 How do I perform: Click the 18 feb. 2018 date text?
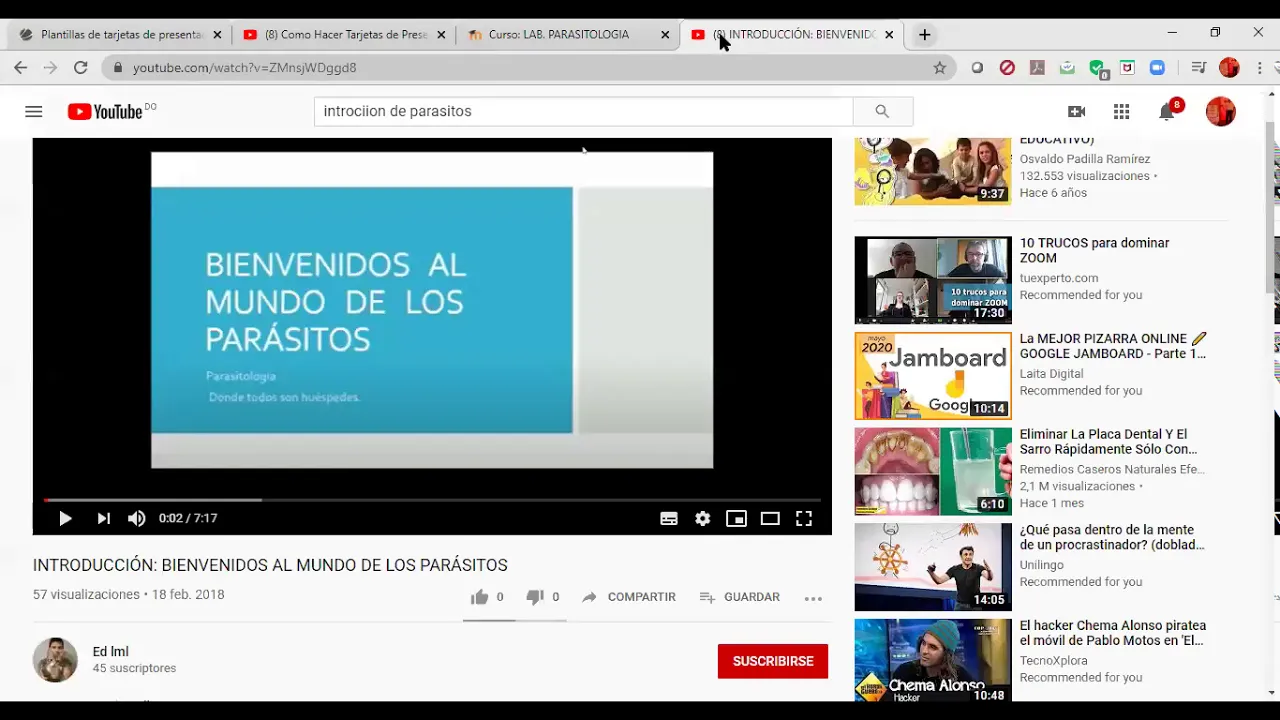coord(188,594)
